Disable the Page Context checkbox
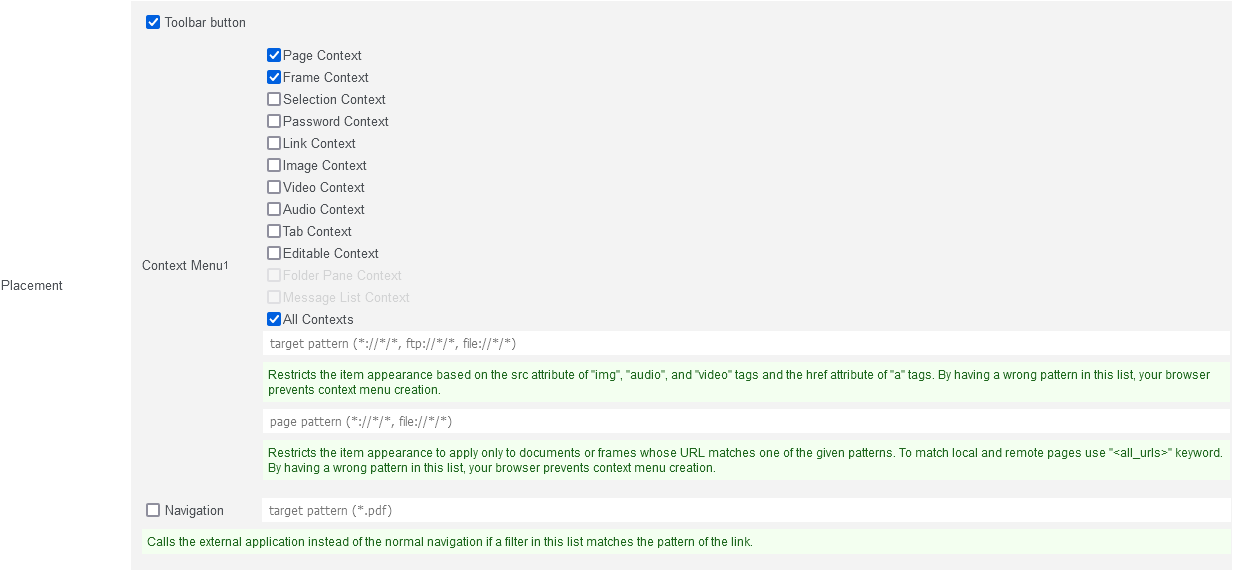This screenshot has width=1233, height=571. (274, 56)
